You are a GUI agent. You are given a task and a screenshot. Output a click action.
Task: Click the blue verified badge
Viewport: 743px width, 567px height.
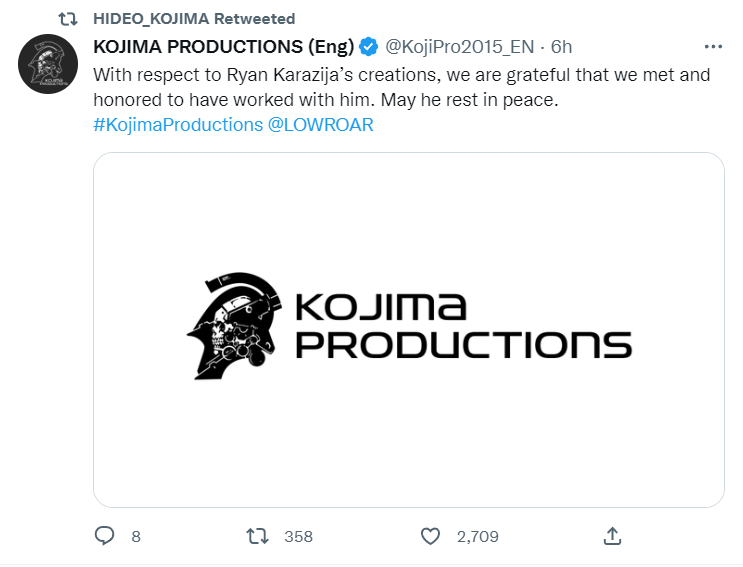click(368, 47)
